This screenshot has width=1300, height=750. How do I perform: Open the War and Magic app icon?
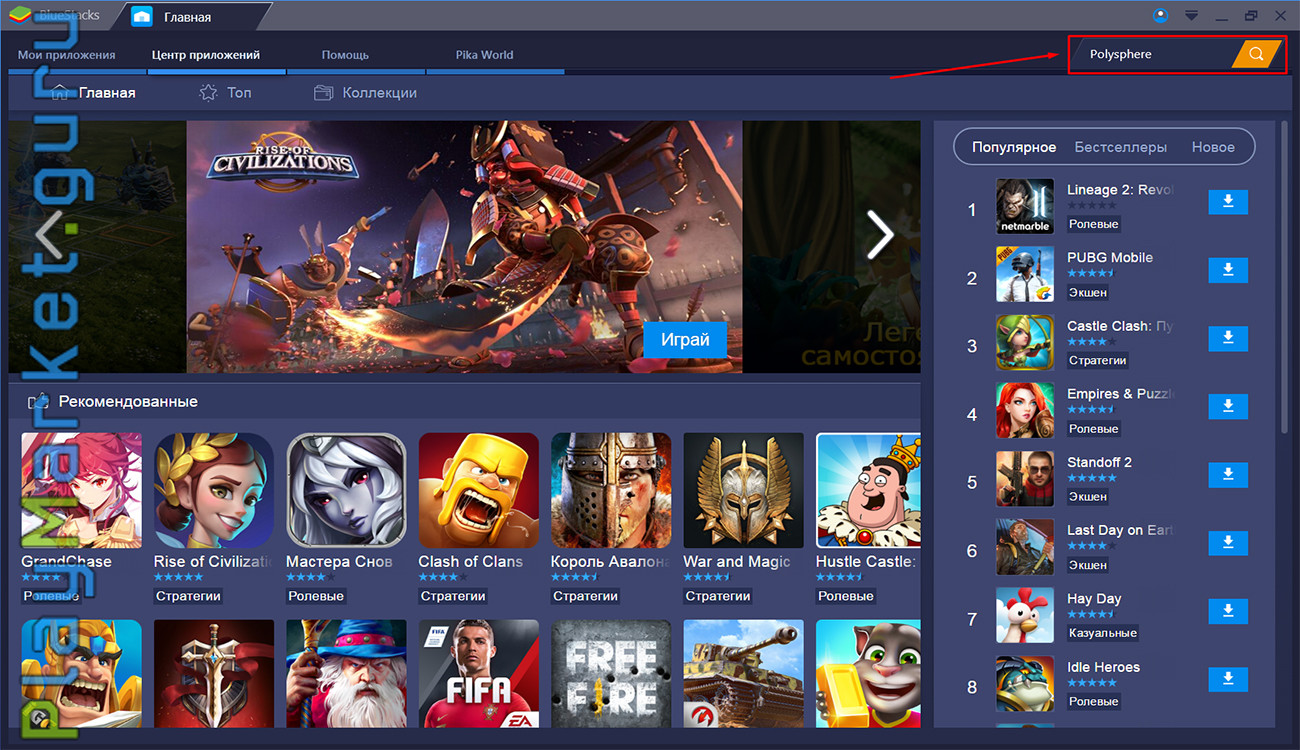(x=743, y=492)
